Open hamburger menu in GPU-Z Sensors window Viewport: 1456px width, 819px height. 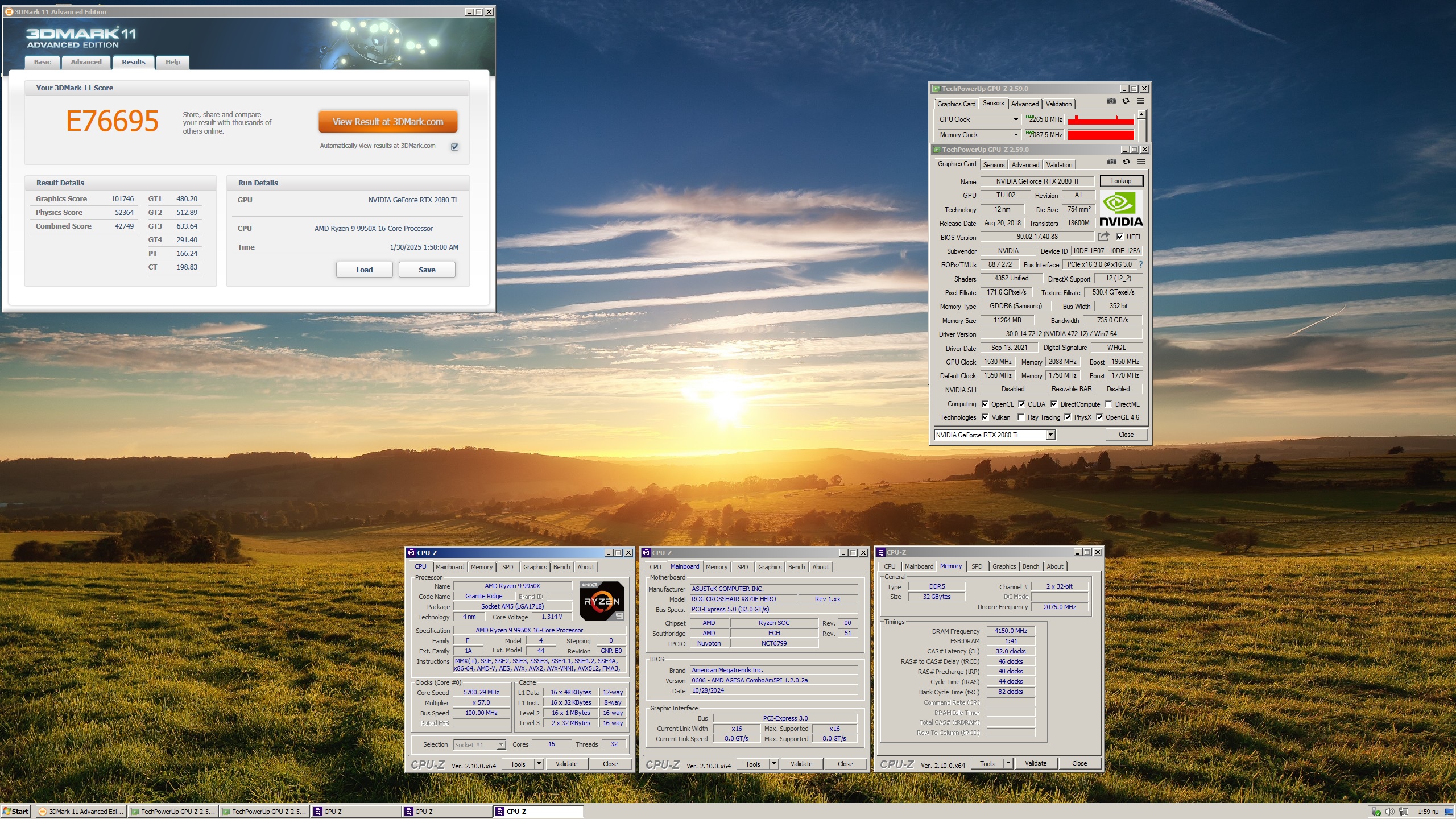coord(1140,101)
